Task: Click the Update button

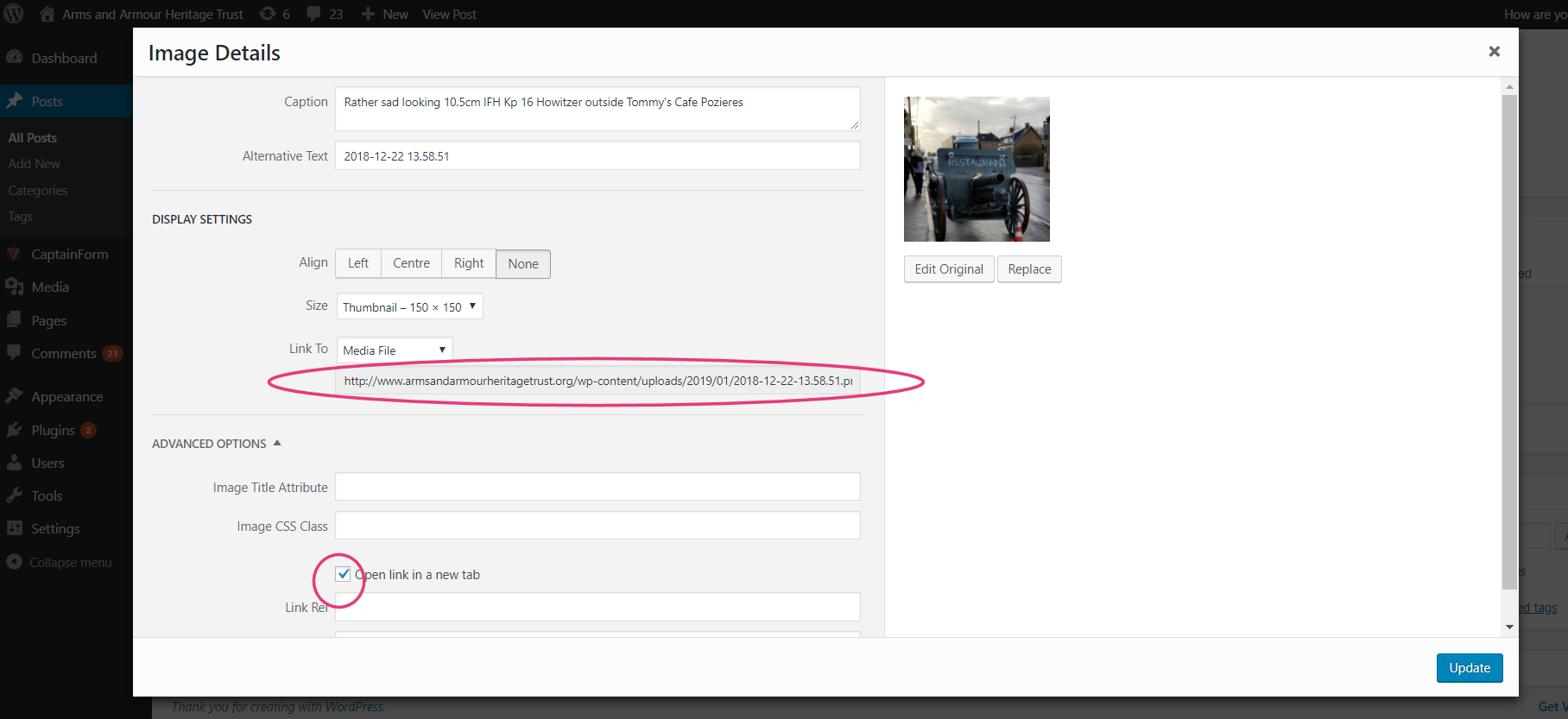Action: (1469, 667)
